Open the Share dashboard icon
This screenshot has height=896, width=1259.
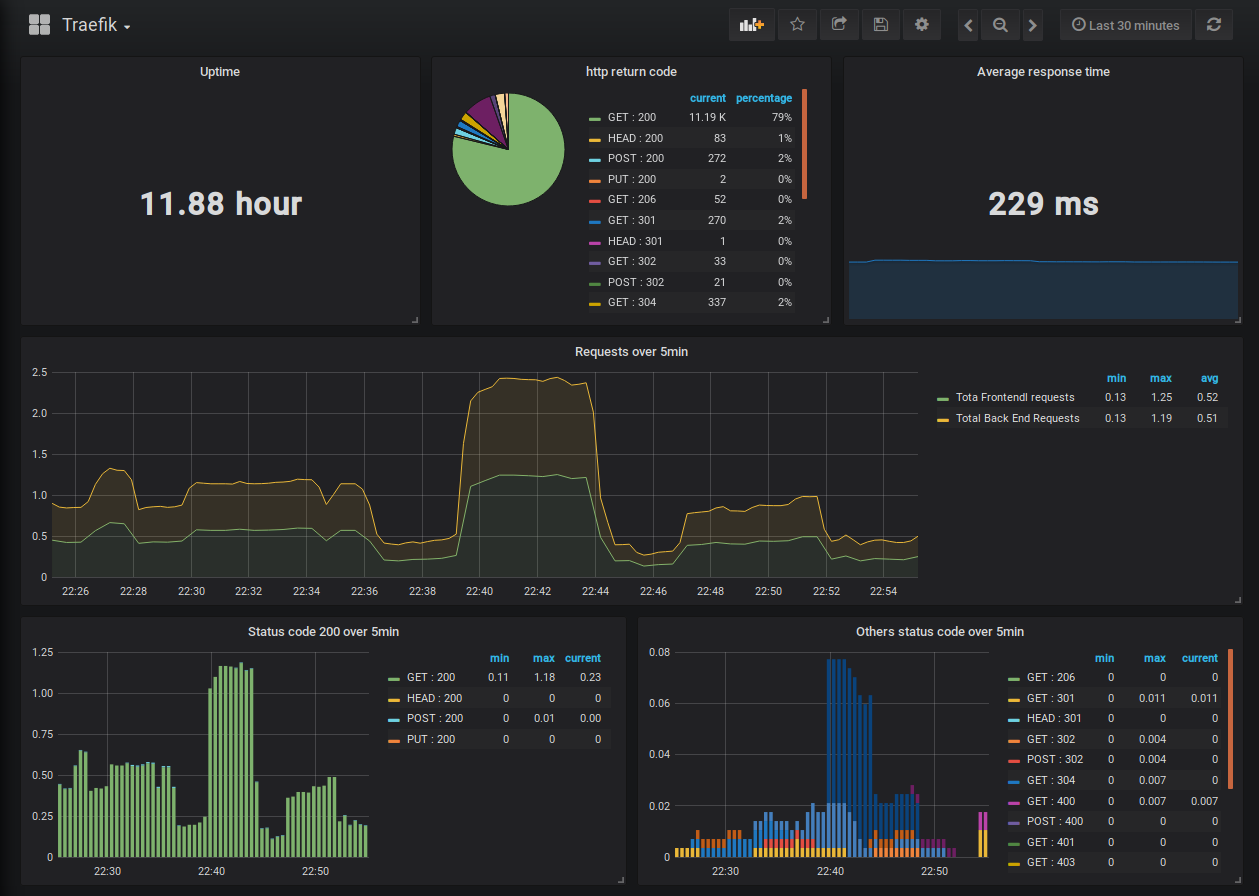(839, 25)
